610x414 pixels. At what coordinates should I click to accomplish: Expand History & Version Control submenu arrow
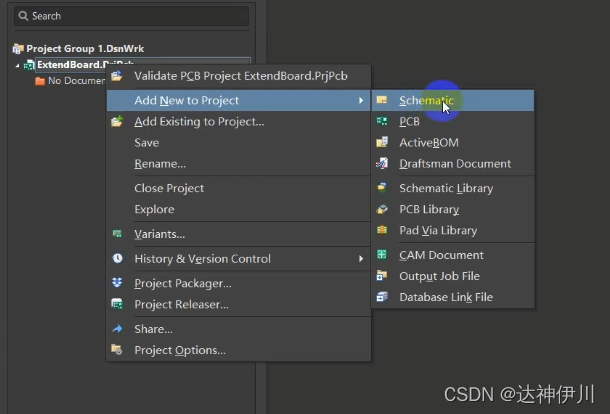point(360,259)
